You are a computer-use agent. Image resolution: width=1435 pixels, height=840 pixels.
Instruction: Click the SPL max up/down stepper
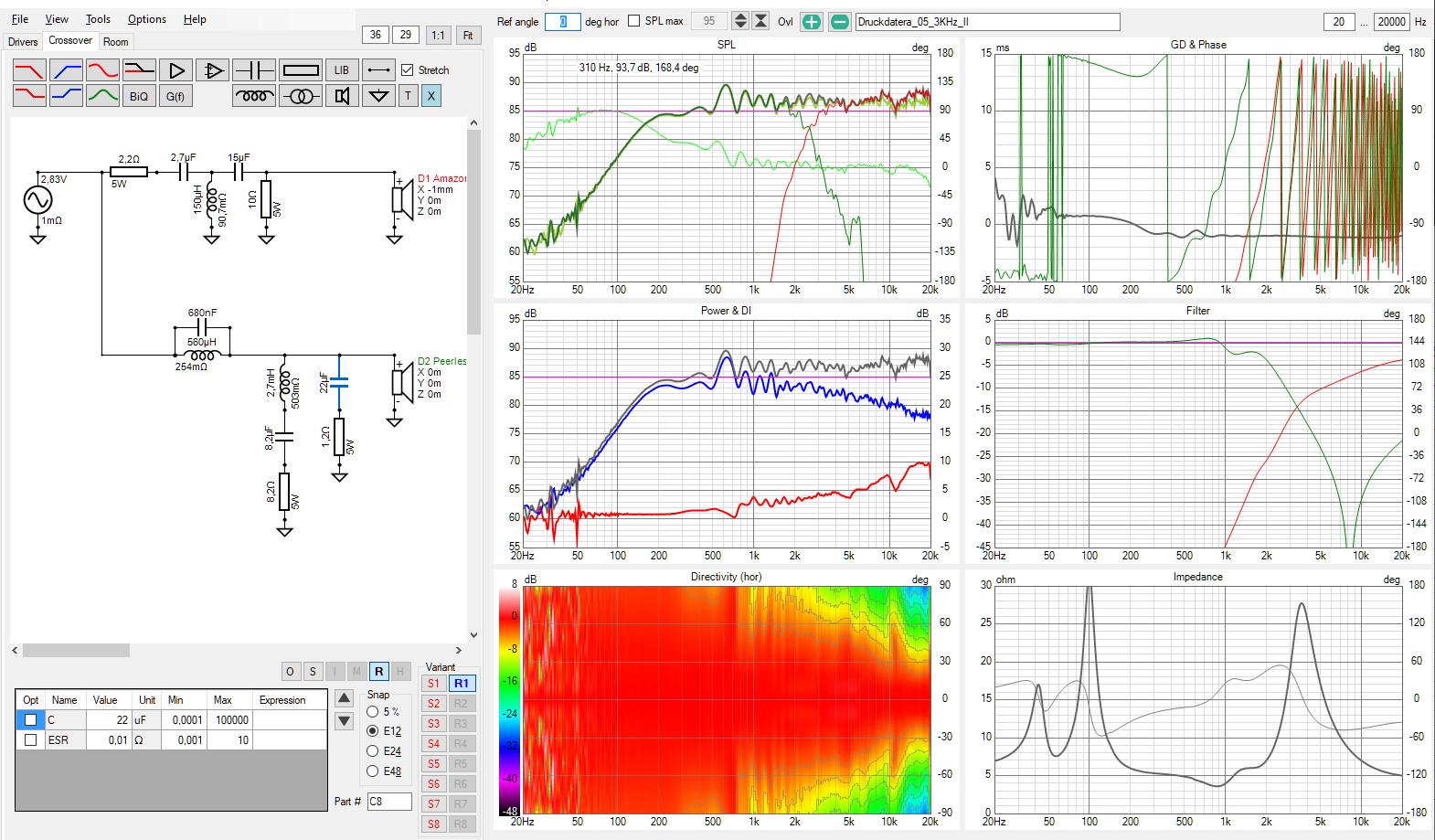tap(740, 21)
